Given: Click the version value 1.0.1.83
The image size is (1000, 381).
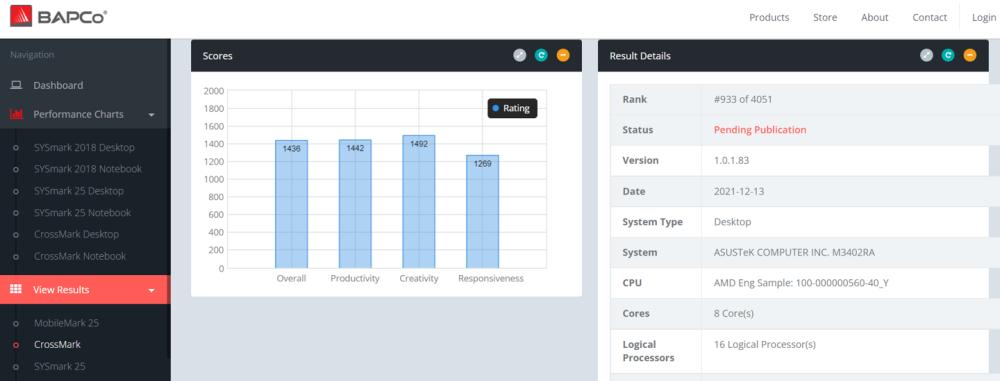Looking at the screenshot, I should (732, 160).
